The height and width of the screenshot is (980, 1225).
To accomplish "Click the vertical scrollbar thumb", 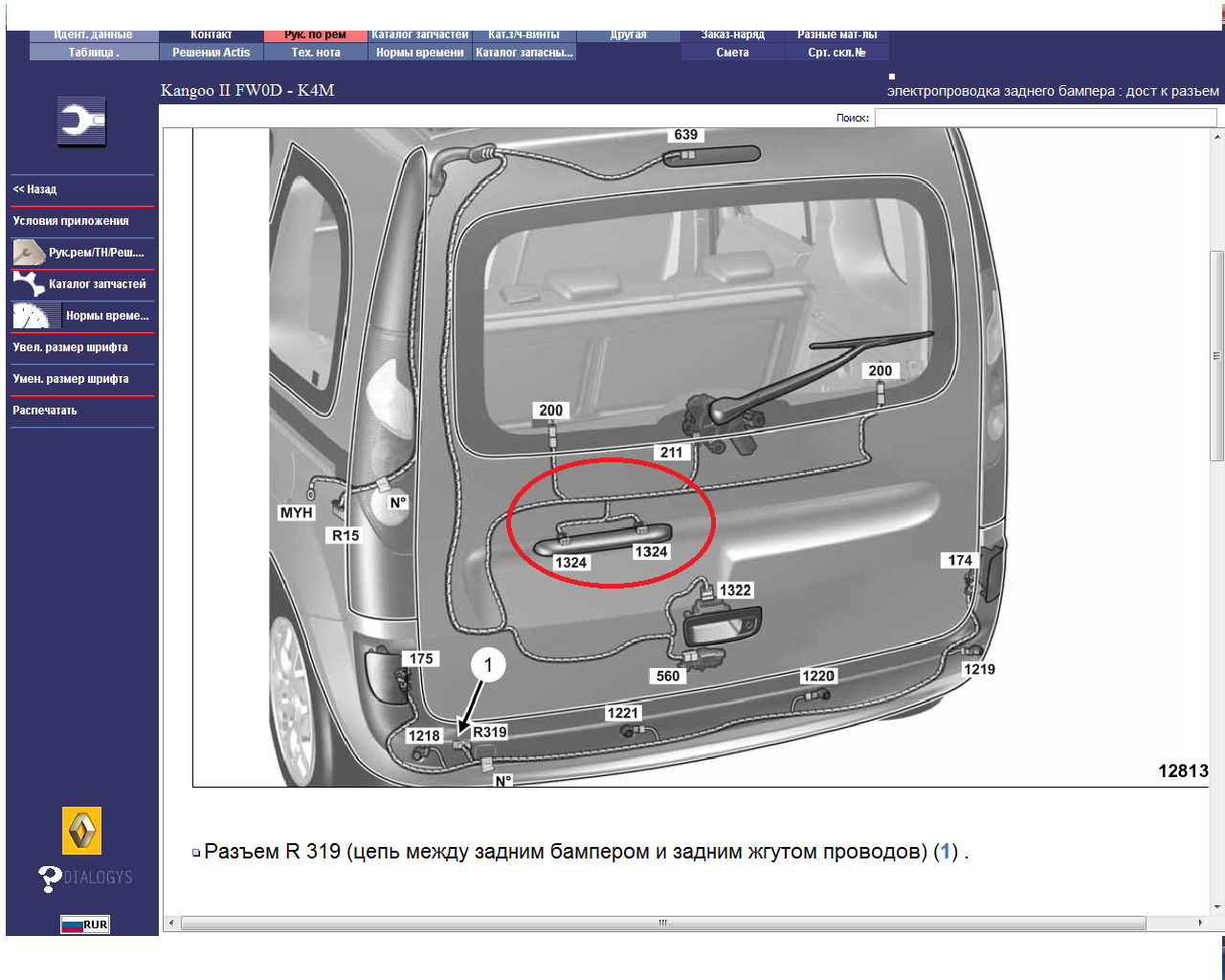I will [1217, 356].
